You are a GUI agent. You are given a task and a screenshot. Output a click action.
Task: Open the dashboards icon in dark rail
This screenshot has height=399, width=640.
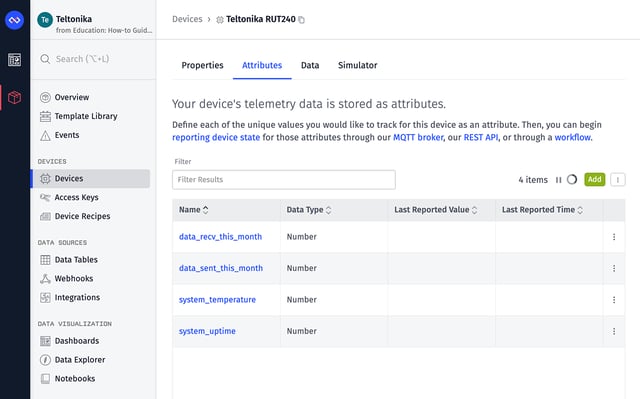(x=15, y=60)
